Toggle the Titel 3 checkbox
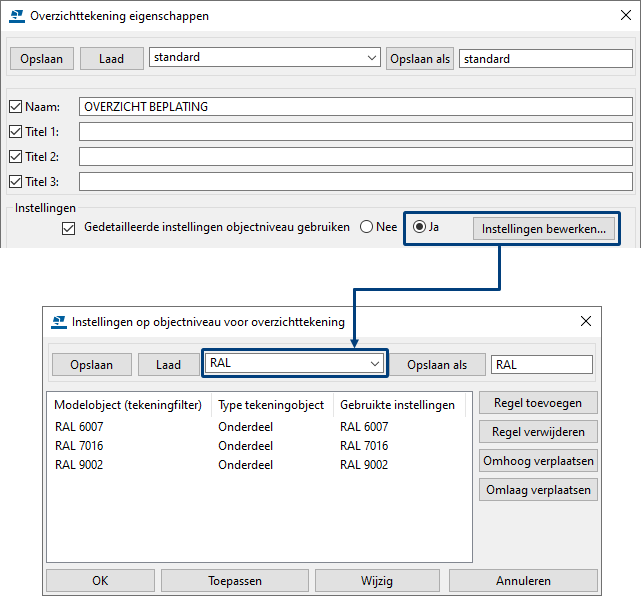The width and height of the screenshot is (641, 596). click(x=15, y=181)
